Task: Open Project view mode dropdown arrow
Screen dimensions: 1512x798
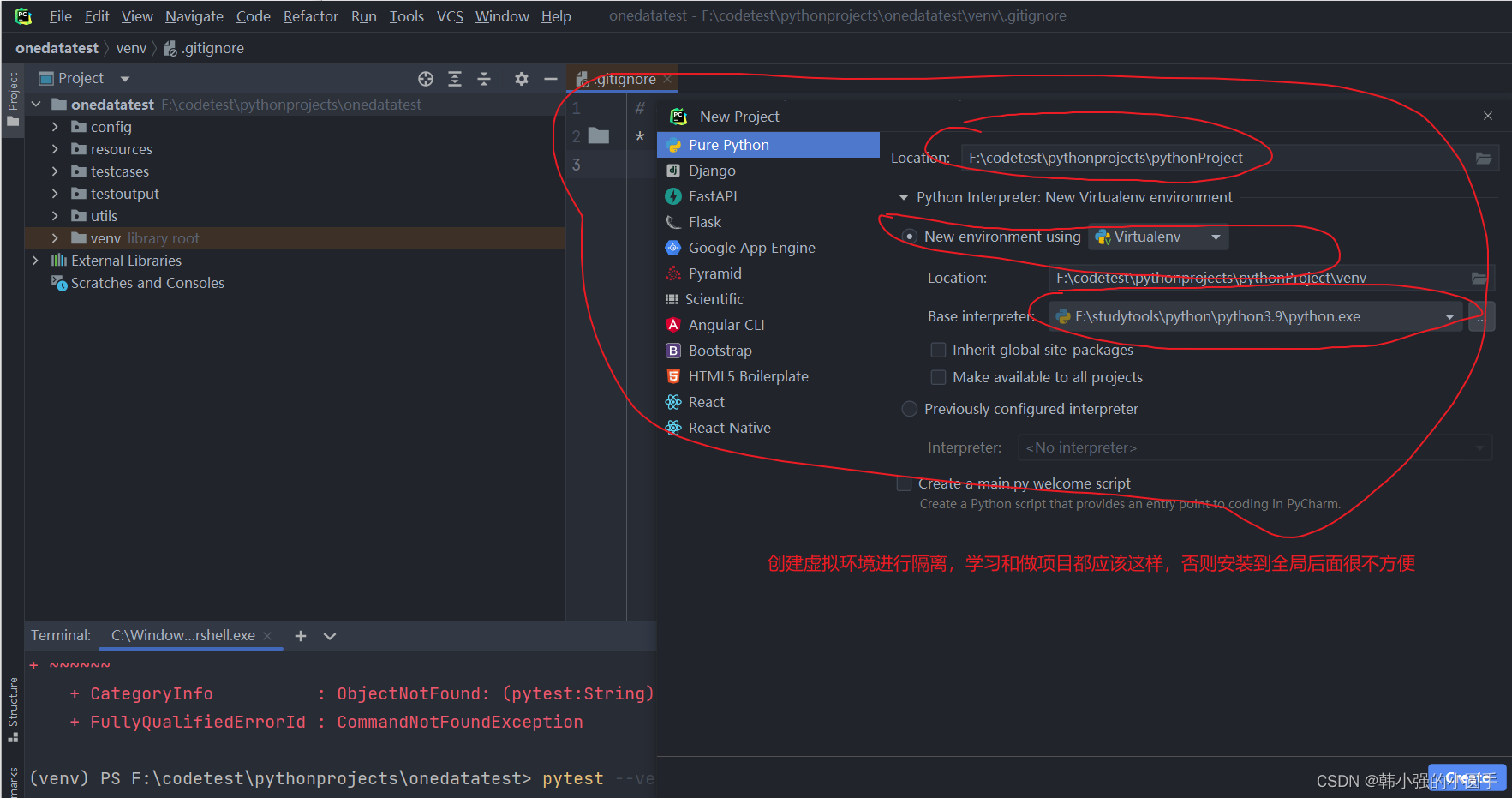Action: click(125, 79)
